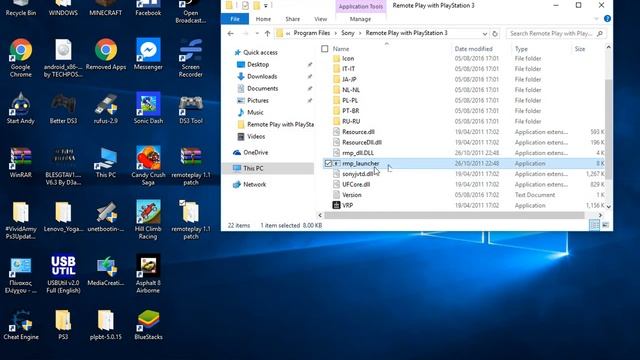
Task: Open the Quick Access Toolbar customize dropdown
Action: 266,6
